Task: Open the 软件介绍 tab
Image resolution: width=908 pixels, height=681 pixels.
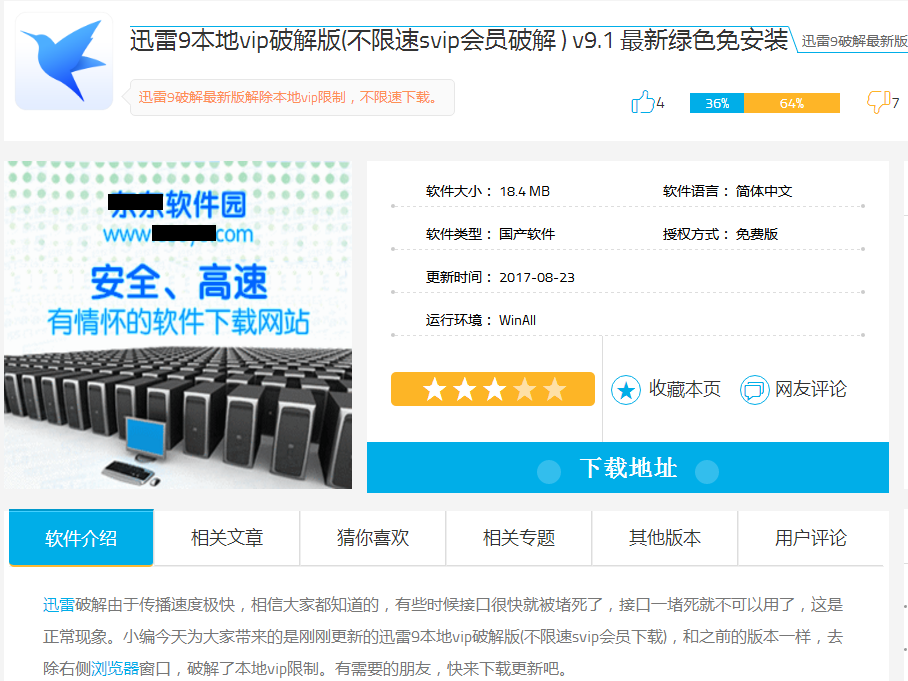Action: pyautogui.click(x=81, y=538)
